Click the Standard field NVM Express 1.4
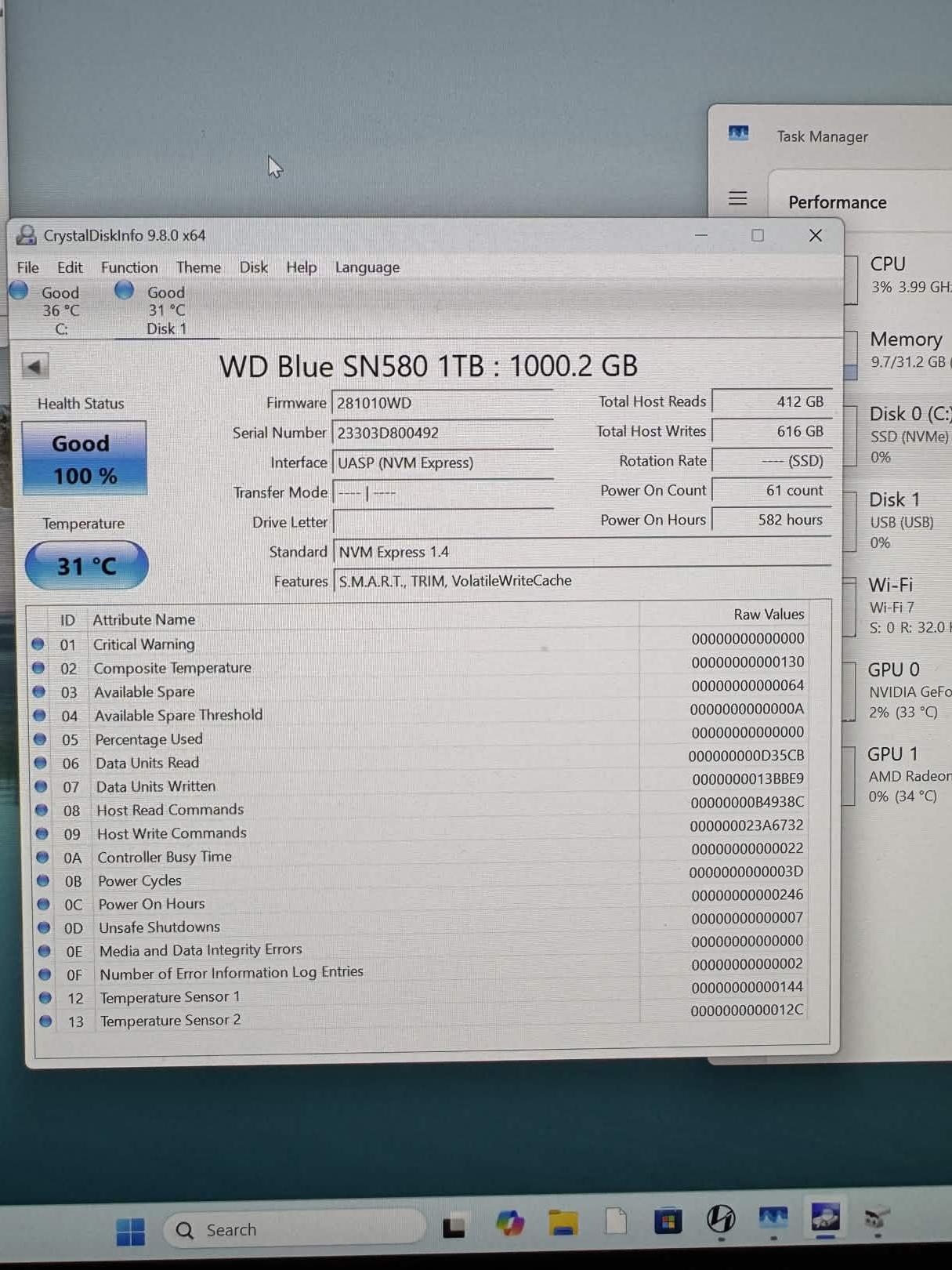 pyautogui.click(x=582, y=552)
